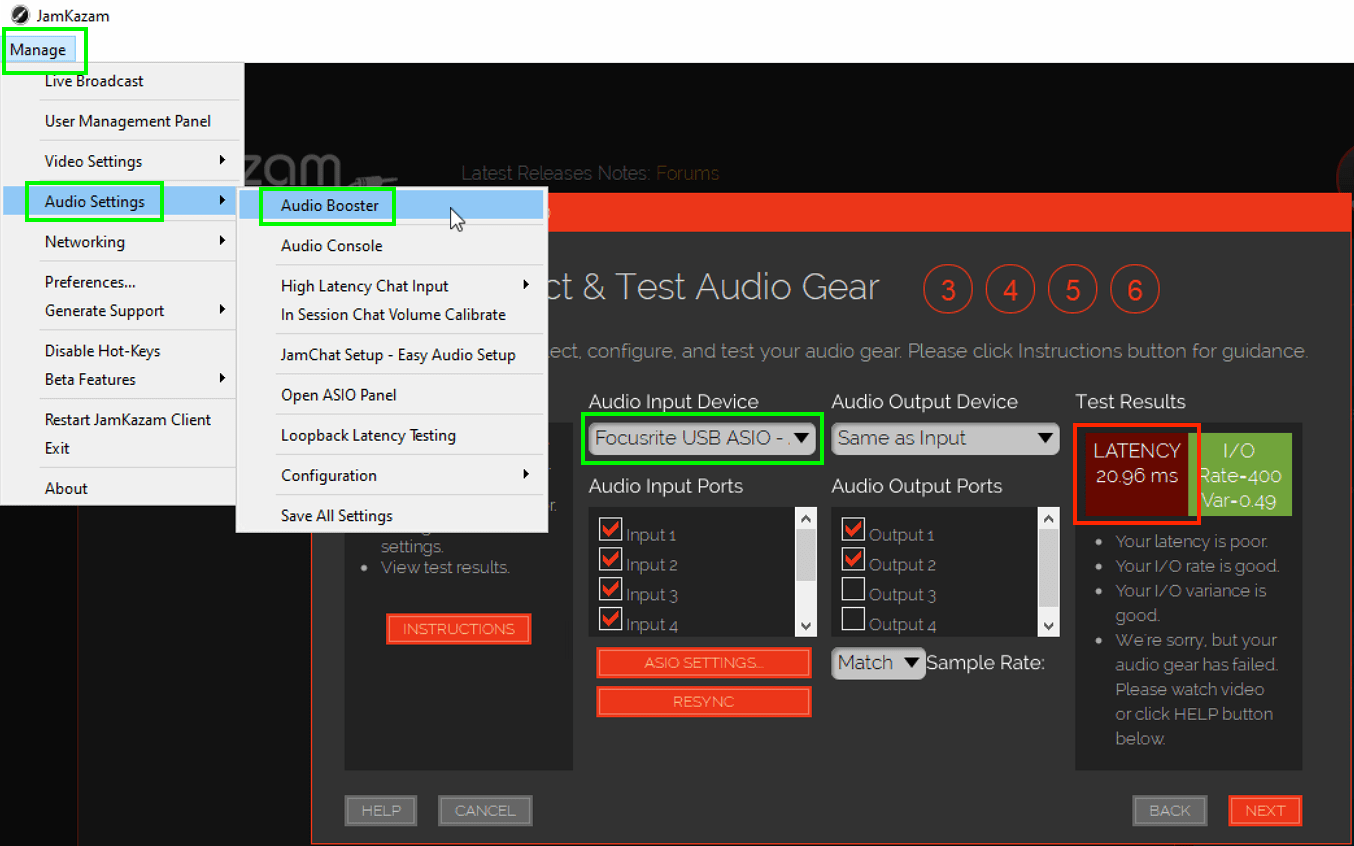This screenshot has height=846, width=1354.
Task: Click the RESYNC button
Action: 703,701
